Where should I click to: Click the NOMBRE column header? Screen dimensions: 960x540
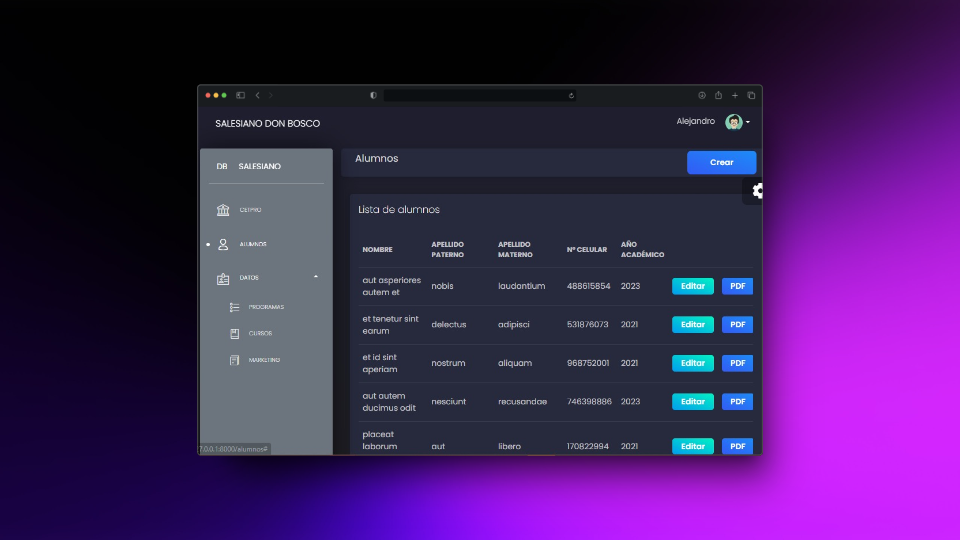click(x=377, y=250)
